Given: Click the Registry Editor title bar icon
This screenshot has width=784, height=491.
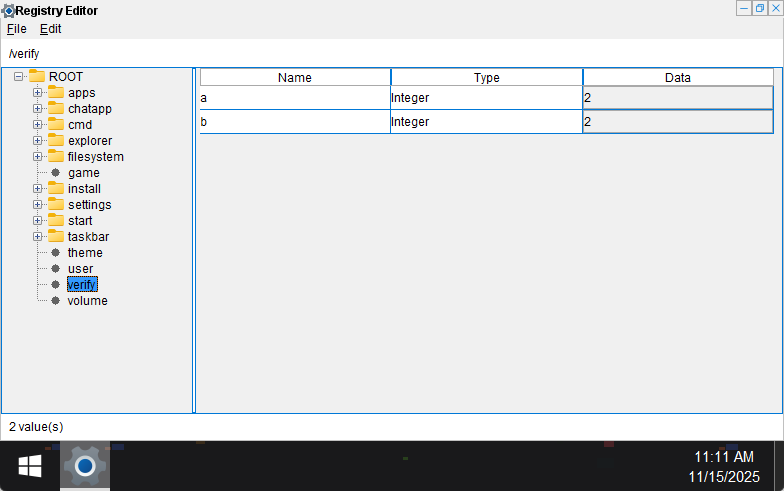Looking at the screenshot, I should 7,10.
